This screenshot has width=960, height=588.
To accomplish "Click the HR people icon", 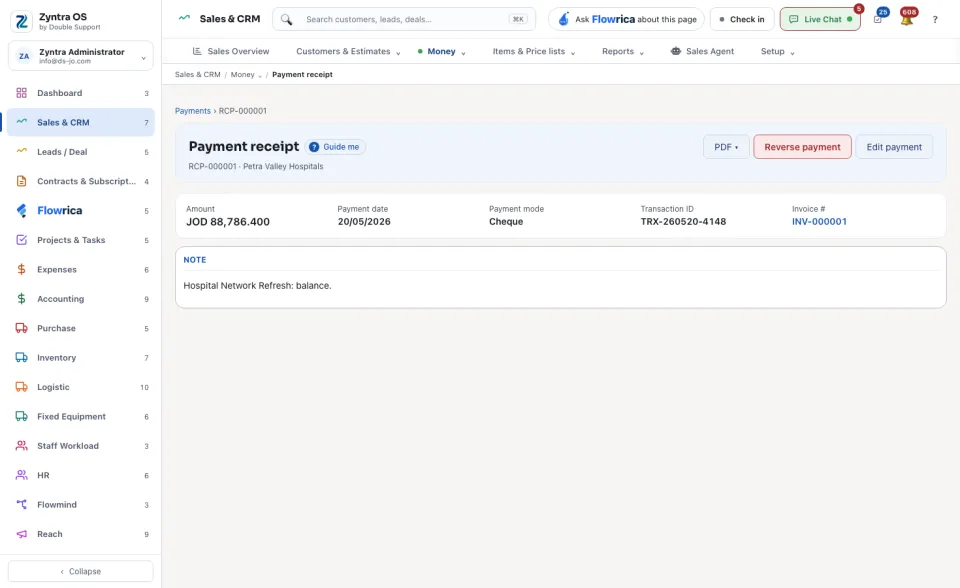I will tap(21, 475).
